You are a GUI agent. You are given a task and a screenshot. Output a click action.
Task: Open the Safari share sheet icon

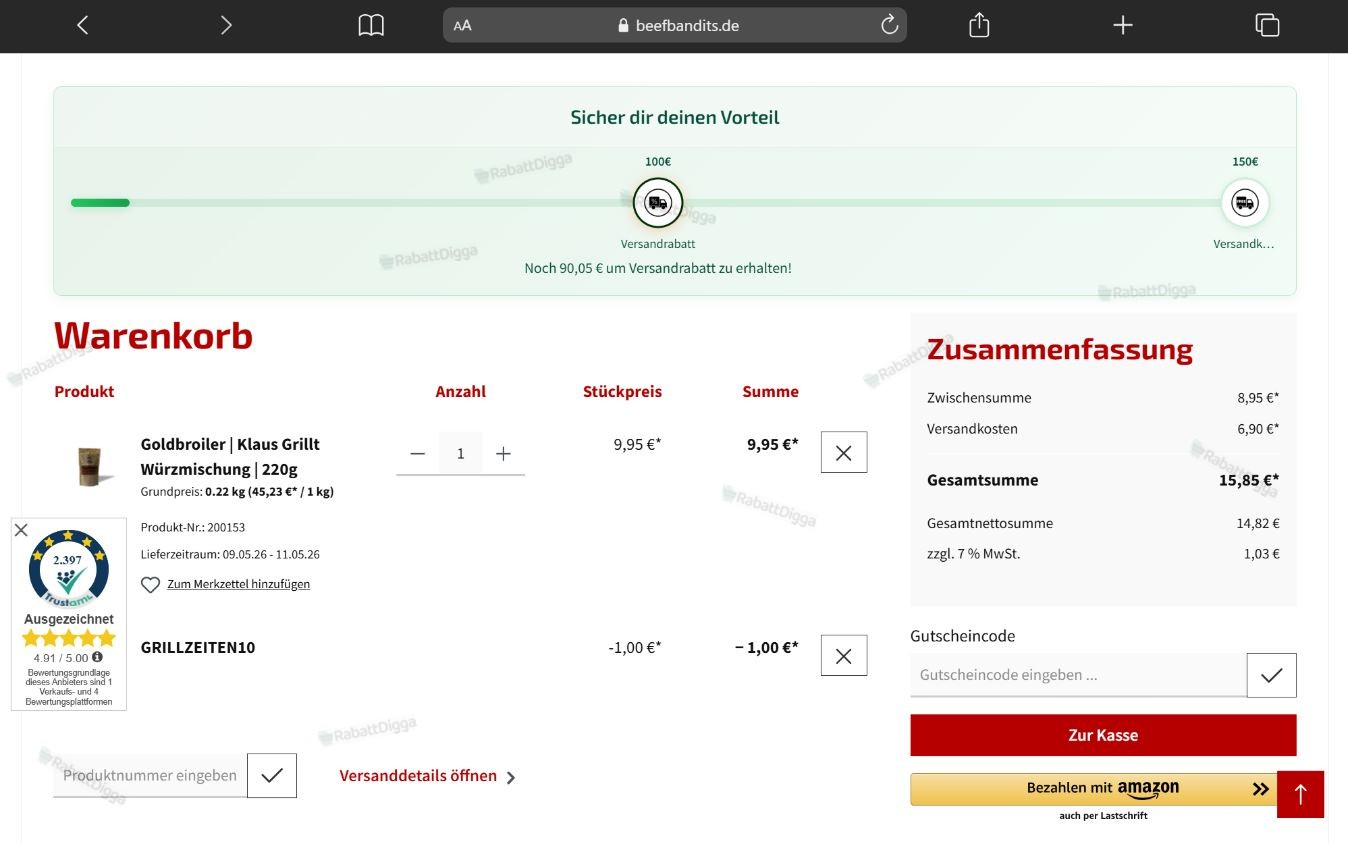click(979, 25)
